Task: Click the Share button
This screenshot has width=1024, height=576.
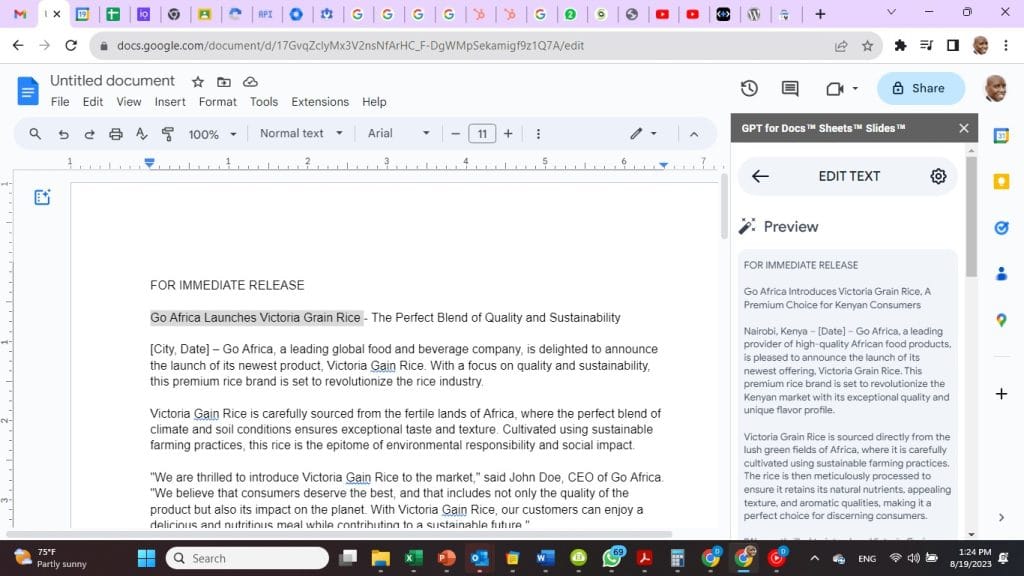Action: click(920, 88)
